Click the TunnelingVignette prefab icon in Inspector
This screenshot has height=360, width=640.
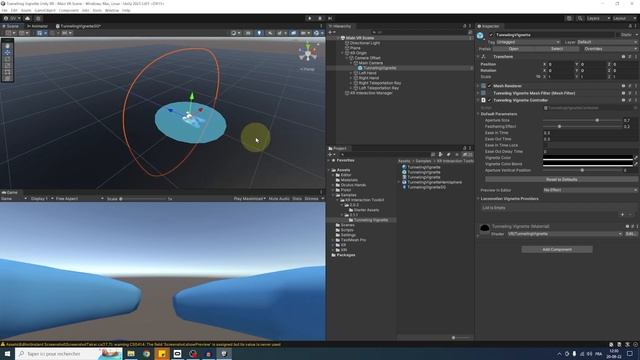point(480,36)
